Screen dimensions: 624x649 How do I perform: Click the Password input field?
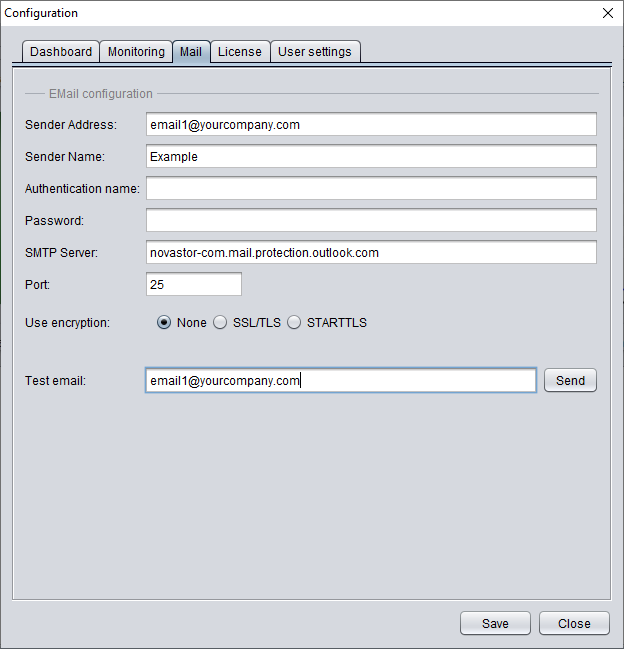371,220
